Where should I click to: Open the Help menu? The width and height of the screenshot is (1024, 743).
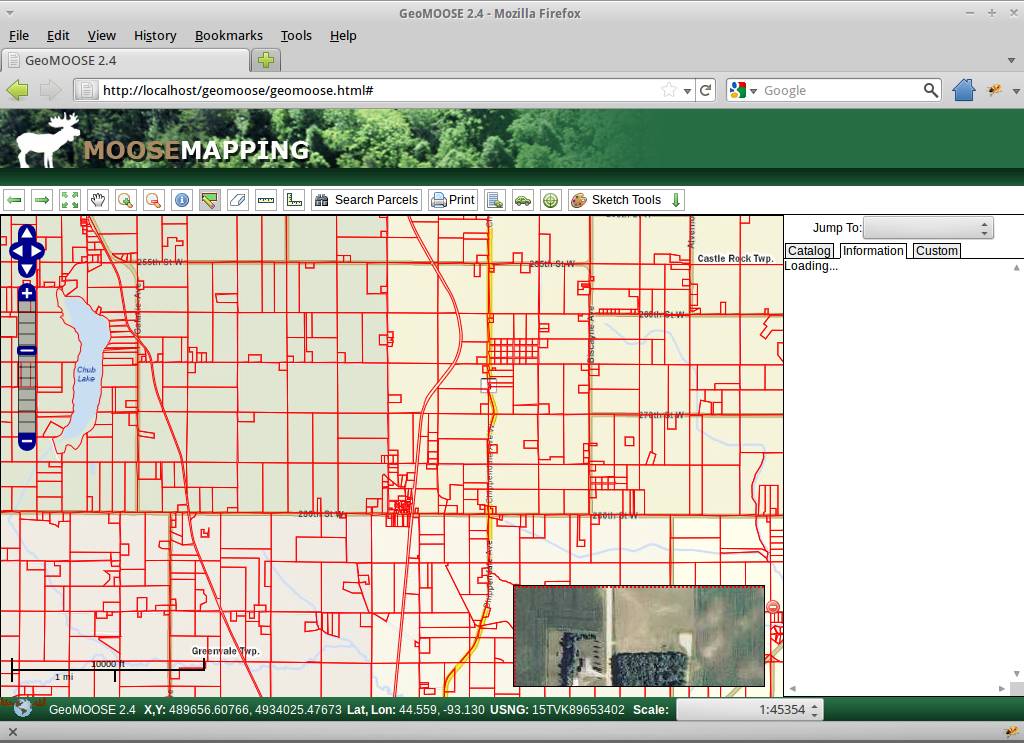click(x=343, y=36)
